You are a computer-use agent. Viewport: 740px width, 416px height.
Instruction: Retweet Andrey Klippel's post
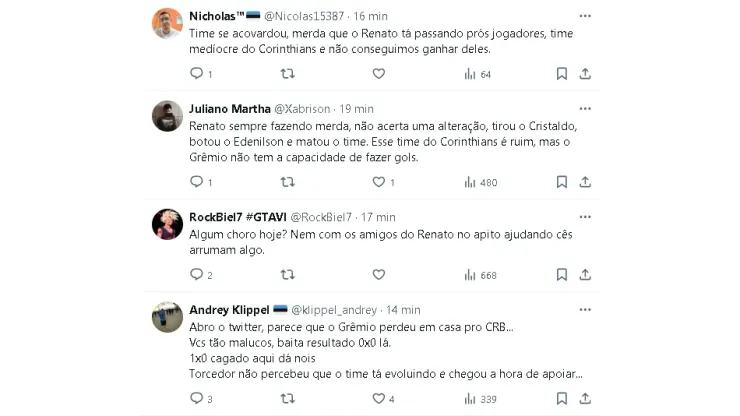tap(287, 398)
